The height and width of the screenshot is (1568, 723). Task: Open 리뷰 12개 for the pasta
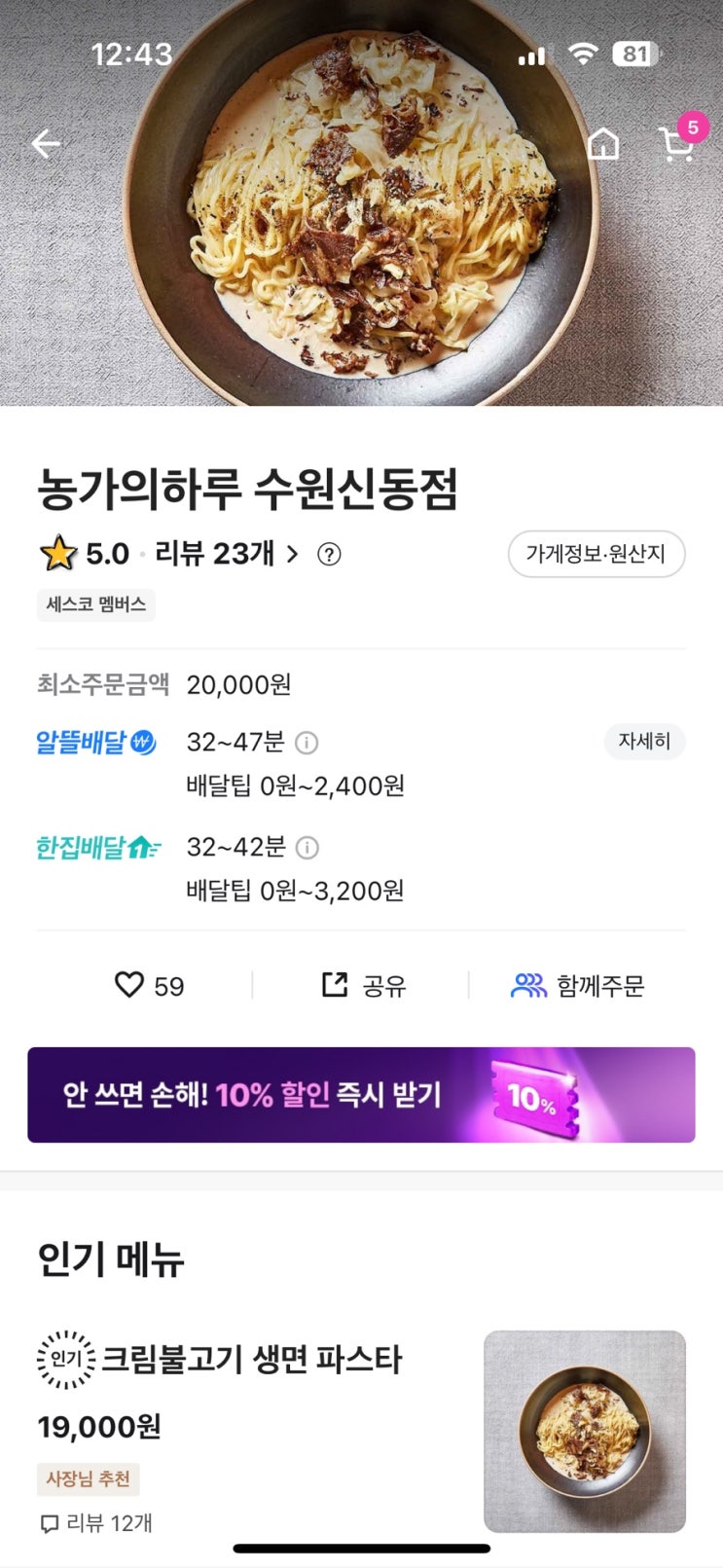(x=95, y=1523)
